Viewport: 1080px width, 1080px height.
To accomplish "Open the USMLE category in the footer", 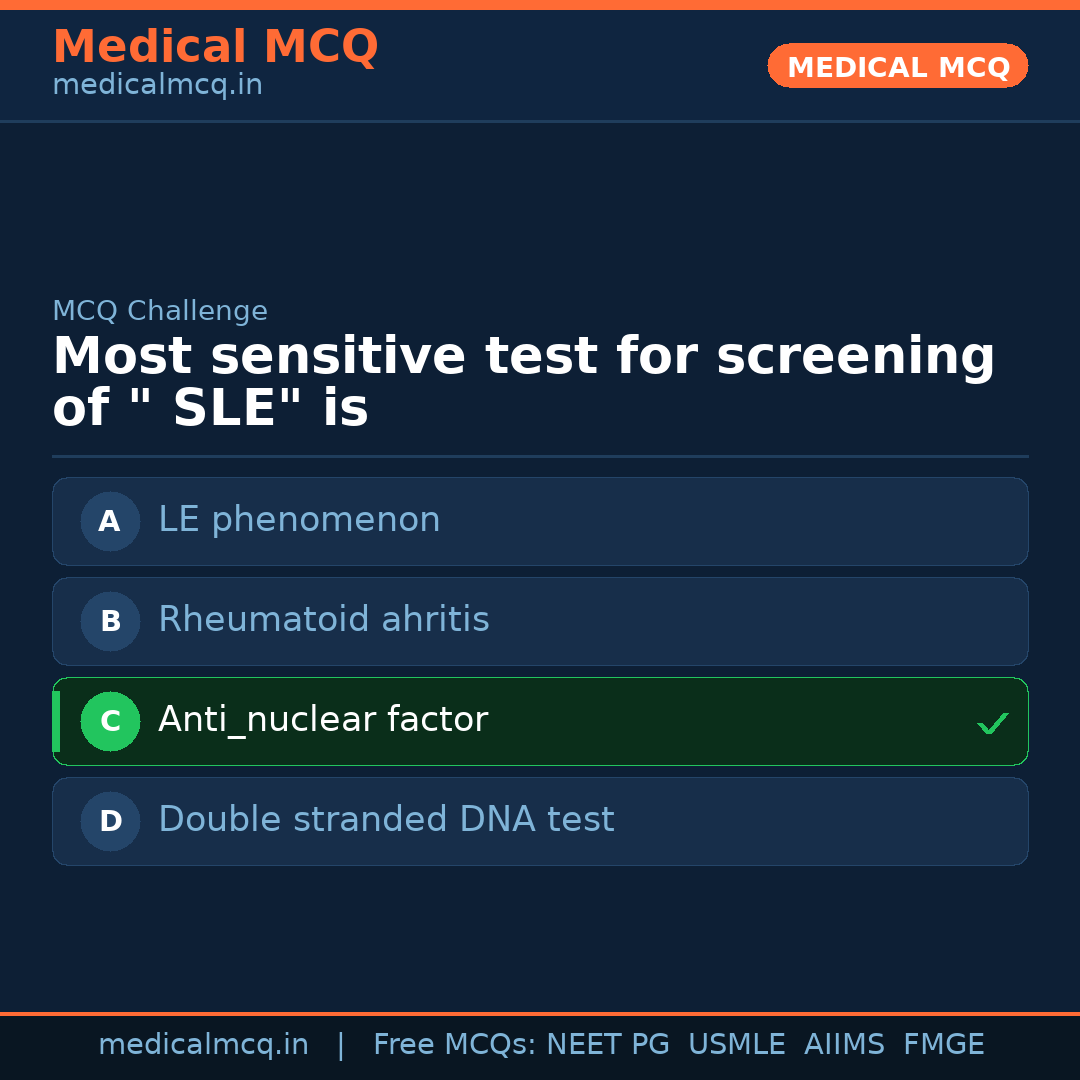I will pyautogui.click(x=737, y=1043).
